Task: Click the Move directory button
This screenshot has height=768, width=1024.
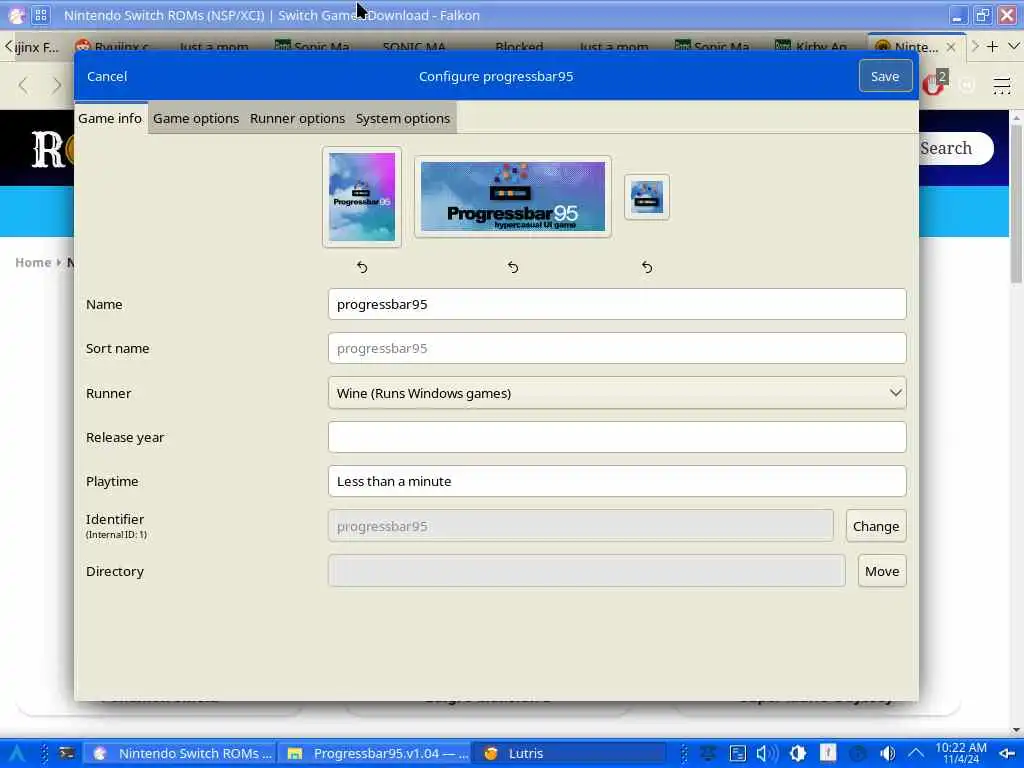Action: pyautogui.click(x=882, y=571)
